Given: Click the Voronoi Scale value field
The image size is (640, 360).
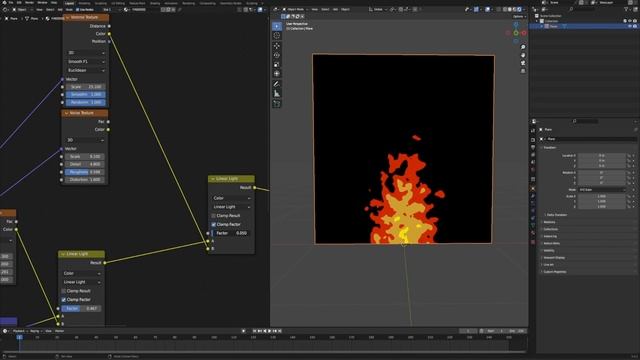Looking at the screenshot, I should click(86, 87).
